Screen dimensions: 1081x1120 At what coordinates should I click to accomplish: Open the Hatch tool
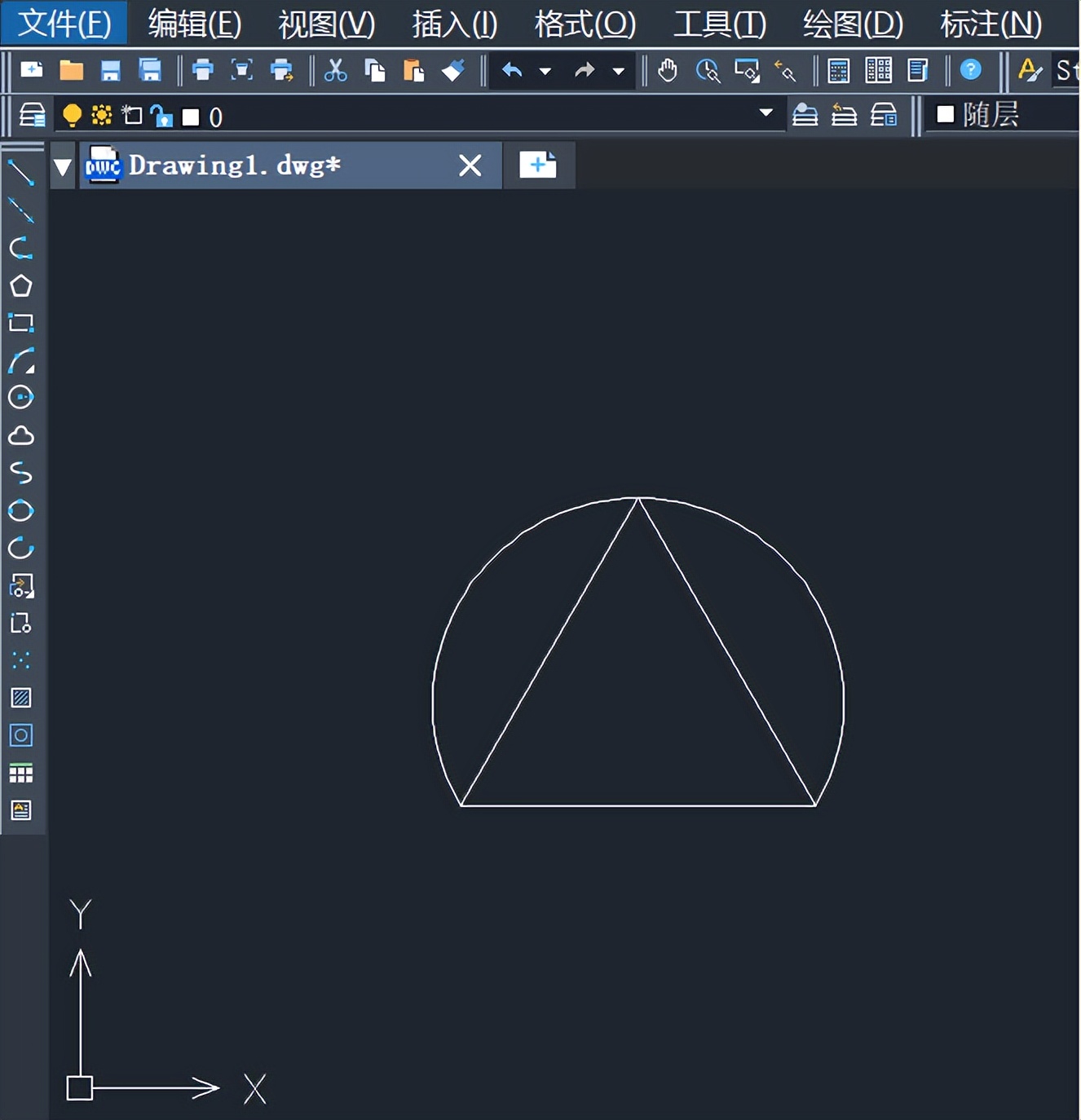click(22, 698)
